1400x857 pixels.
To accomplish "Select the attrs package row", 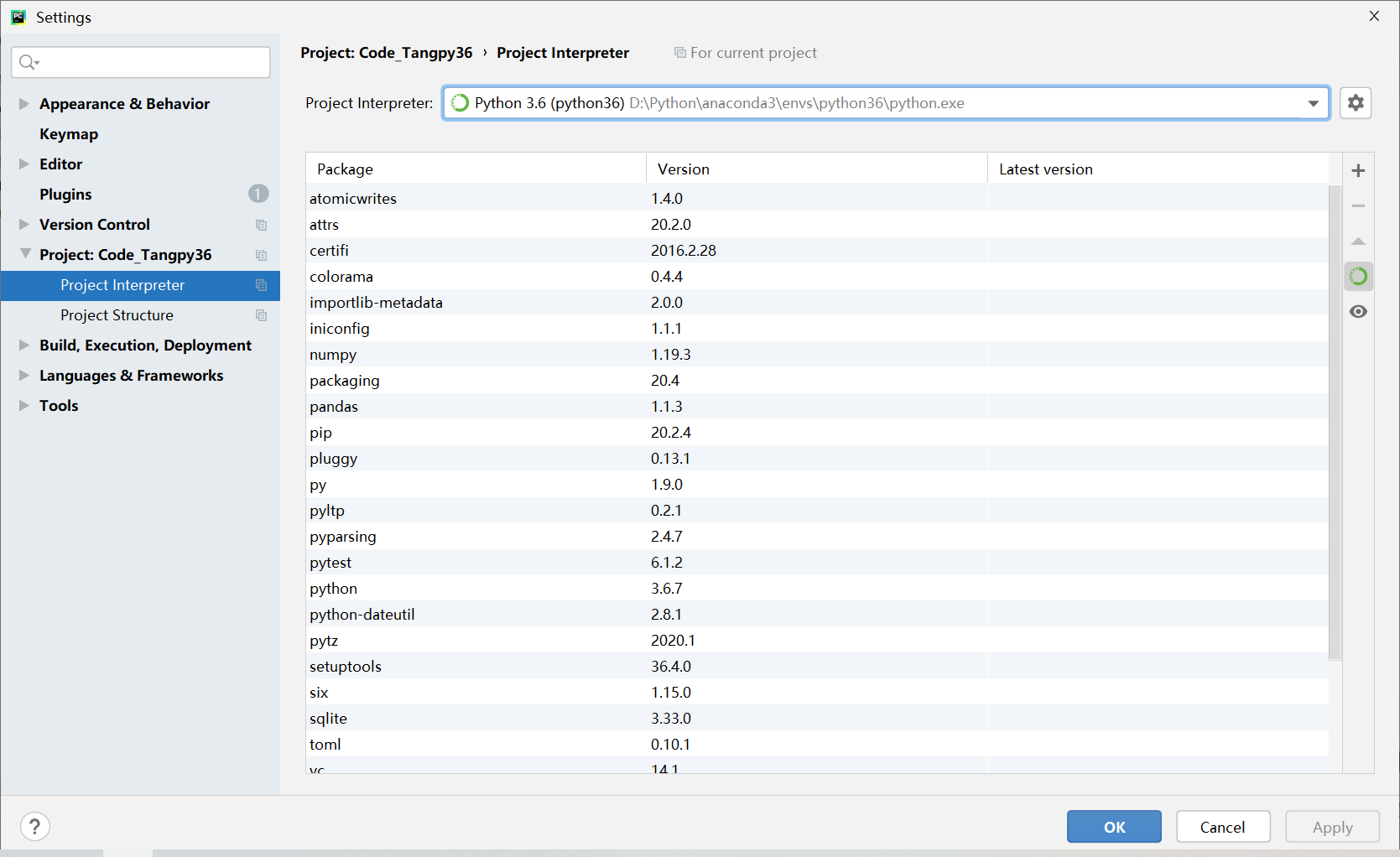I will tap(818, 225).
